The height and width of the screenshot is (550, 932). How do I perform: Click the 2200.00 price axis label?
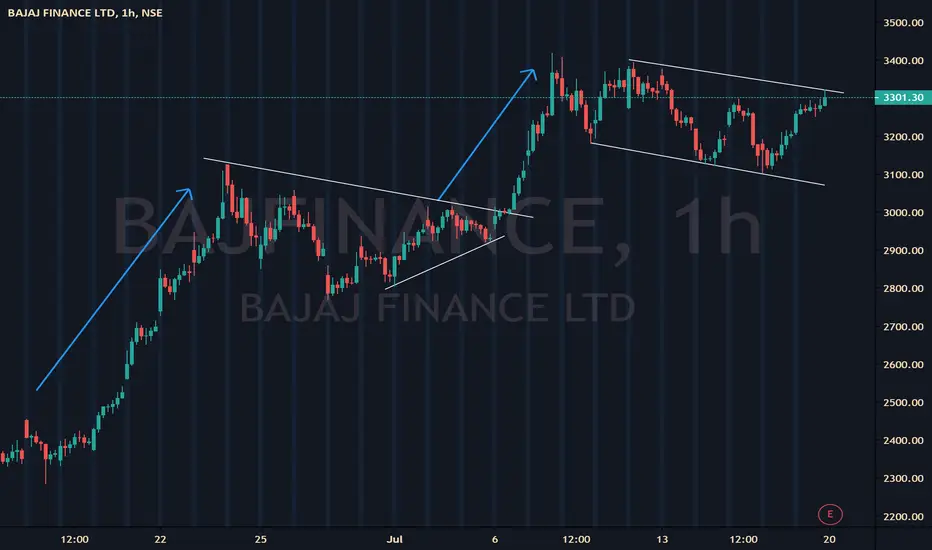(x=903, y=517)
